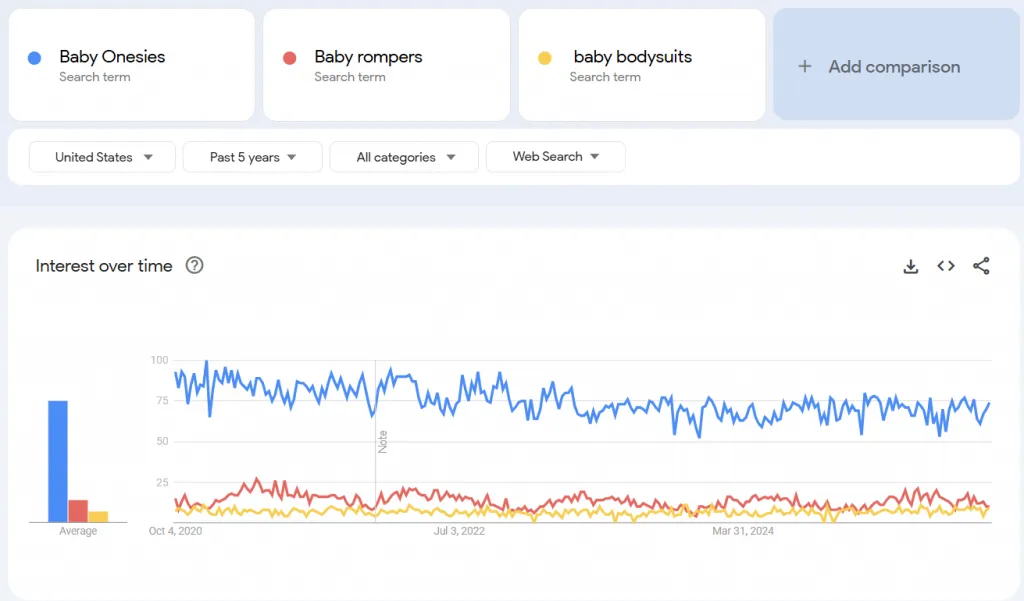Share the Interest over time chart
Viewport: 1024px width, 601px height.
click(x=981, y=266)
